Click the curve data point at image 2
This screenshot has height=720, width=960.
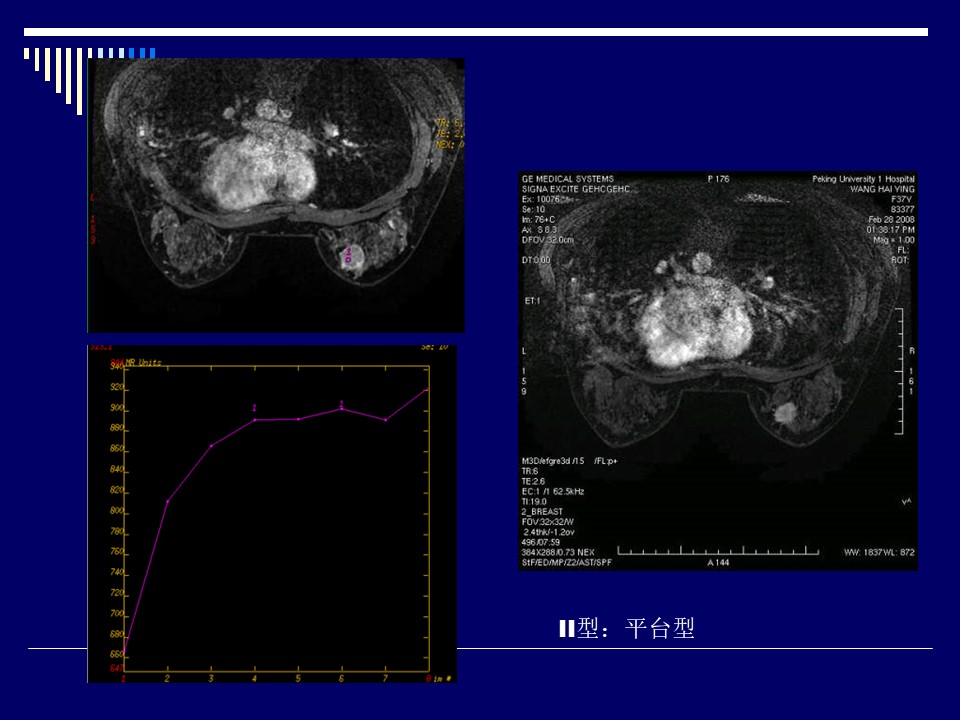click(167, 501)
